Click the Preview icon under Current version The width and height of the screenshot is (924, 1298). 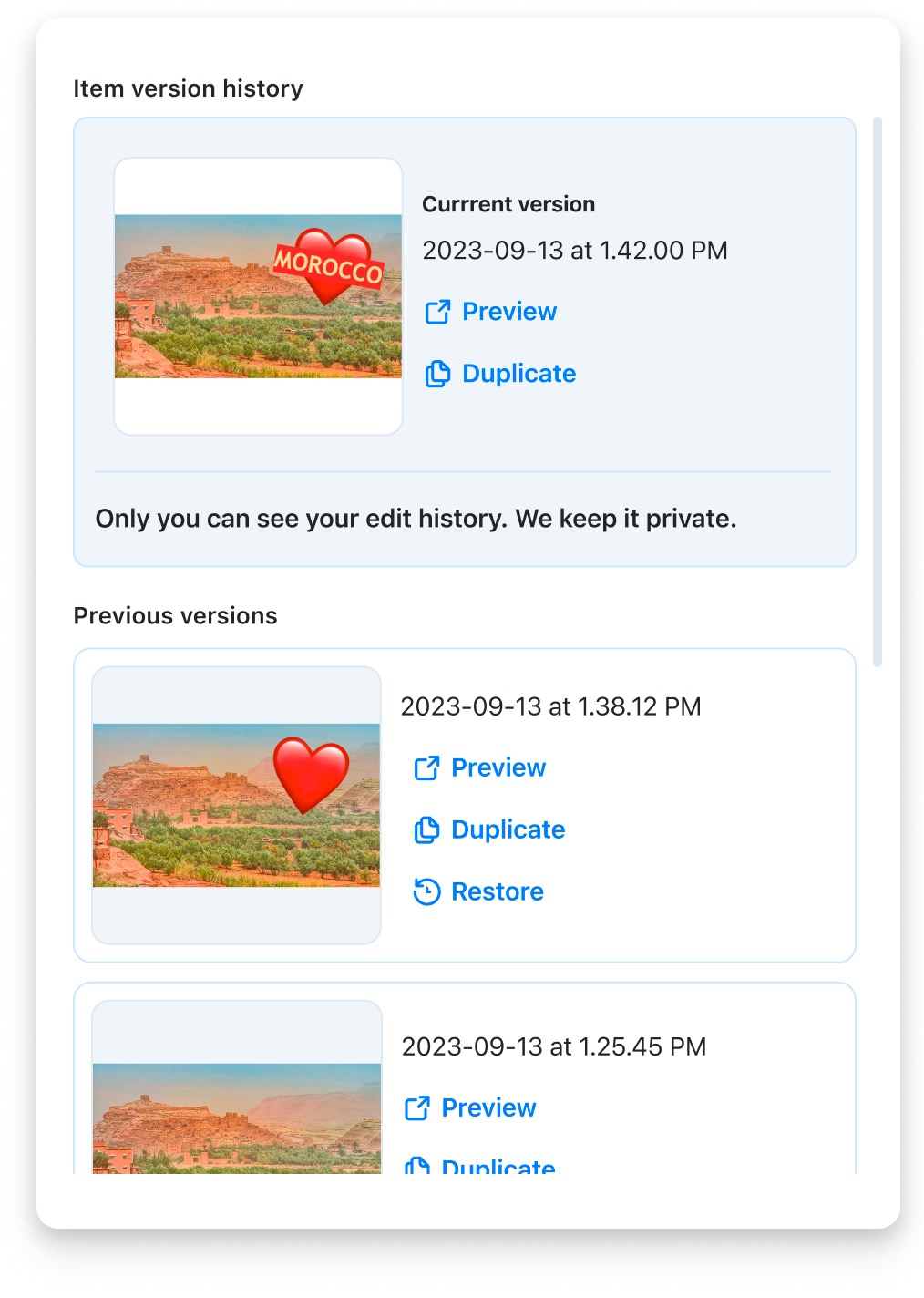tap(437, 312)
